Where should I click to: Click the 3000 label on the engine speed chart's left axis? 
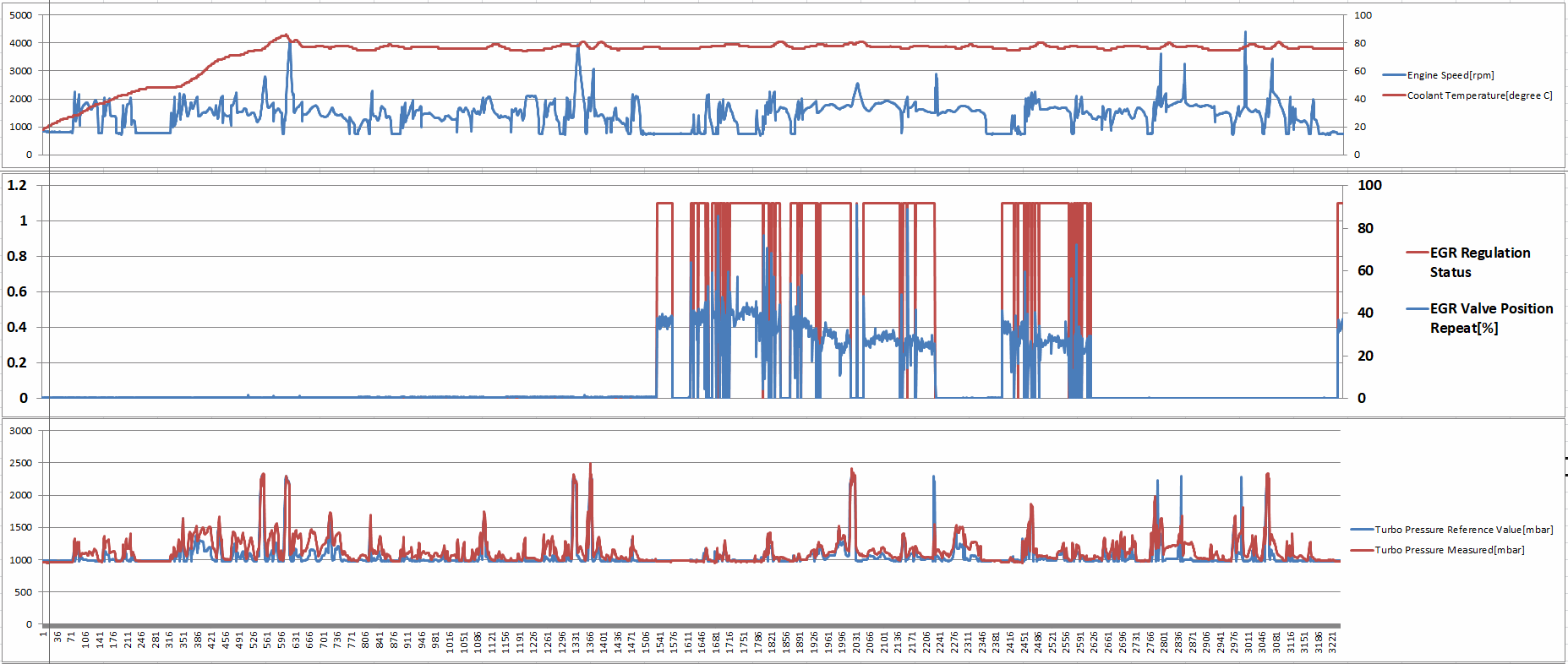(21, 71)
